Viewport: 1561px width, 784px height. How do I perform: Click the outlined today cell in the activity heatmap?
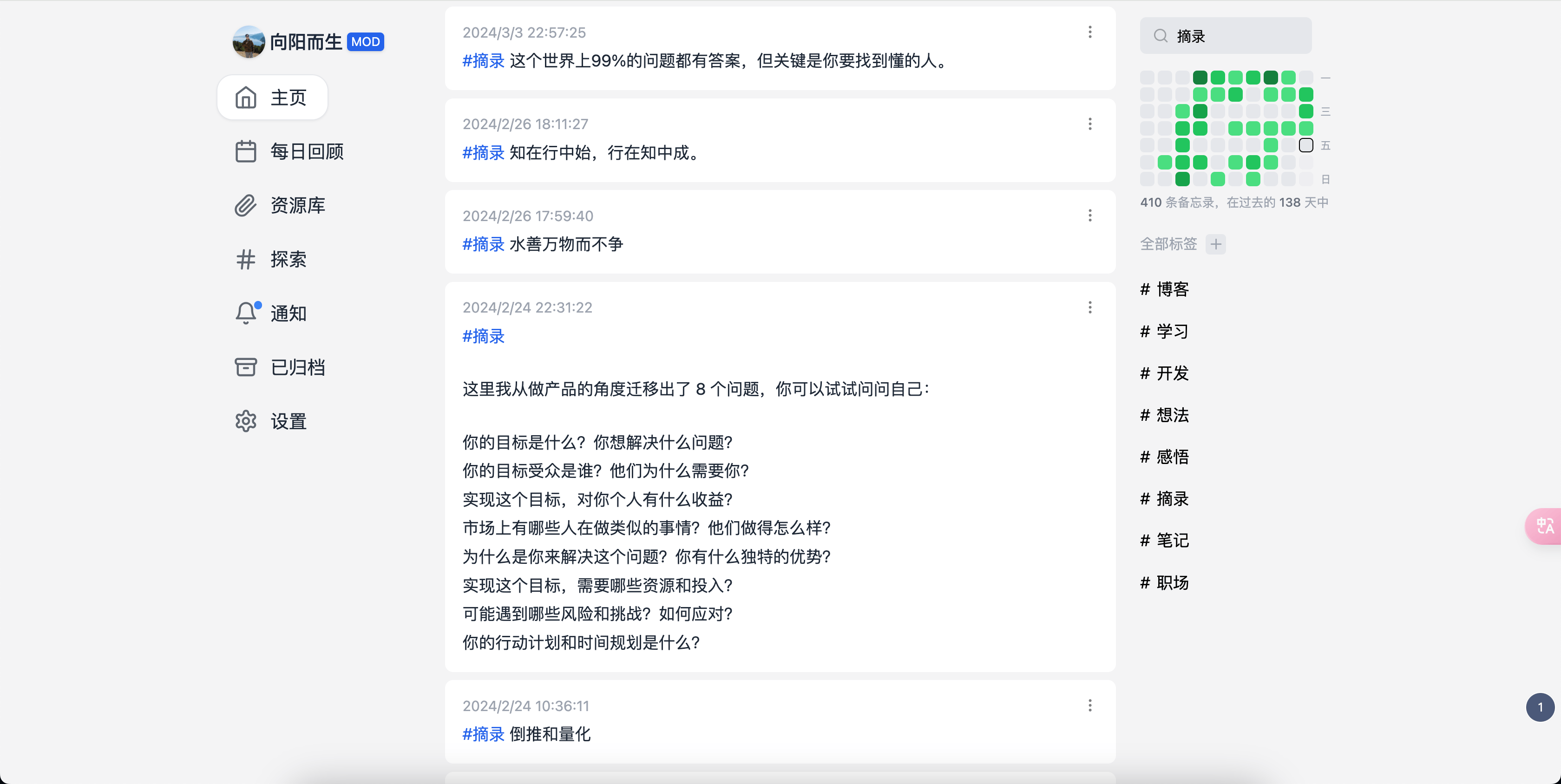1306,145
